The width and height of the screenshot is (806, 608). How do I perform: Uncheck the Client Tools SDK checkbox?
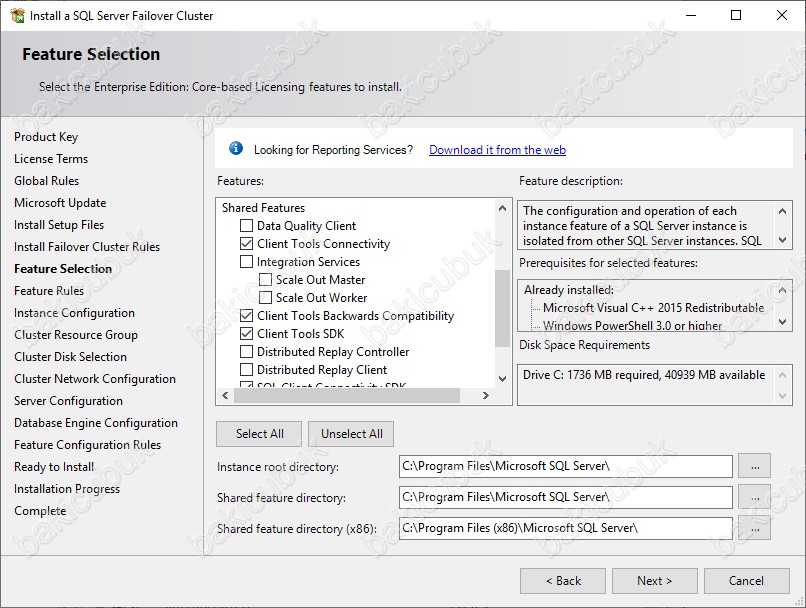coord(246,334)
